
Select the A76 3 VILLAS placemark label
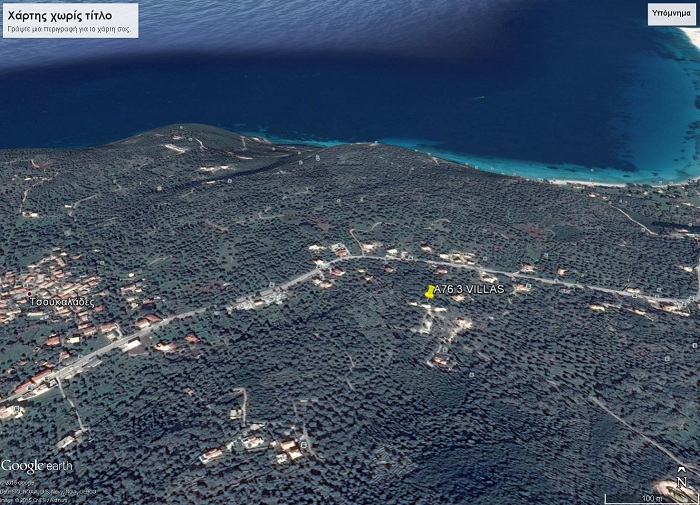pyautogui.click(x=470, y=289)
